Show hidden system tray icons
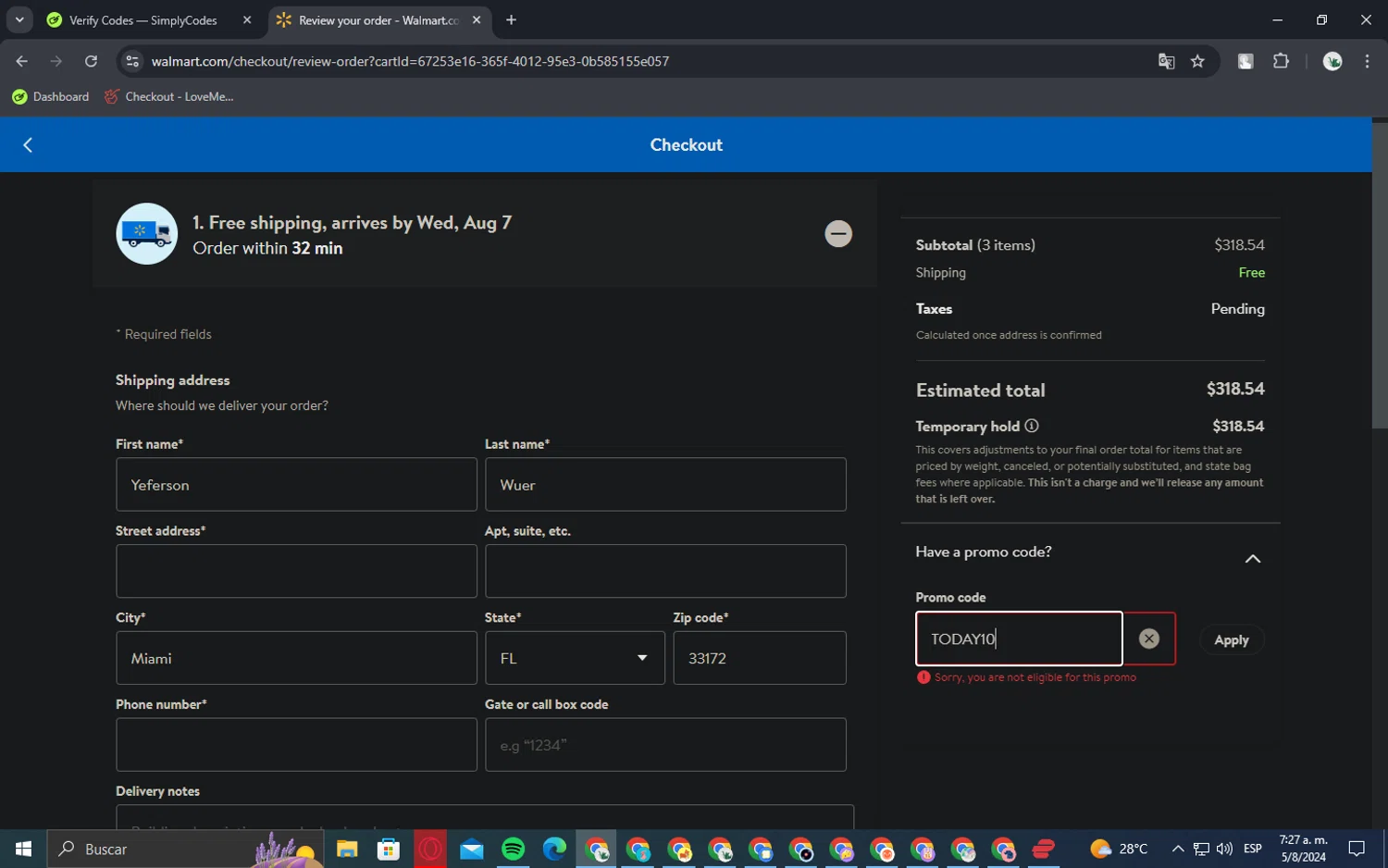The height and width of the screenshot is (868, 1388). point(1177,849)
